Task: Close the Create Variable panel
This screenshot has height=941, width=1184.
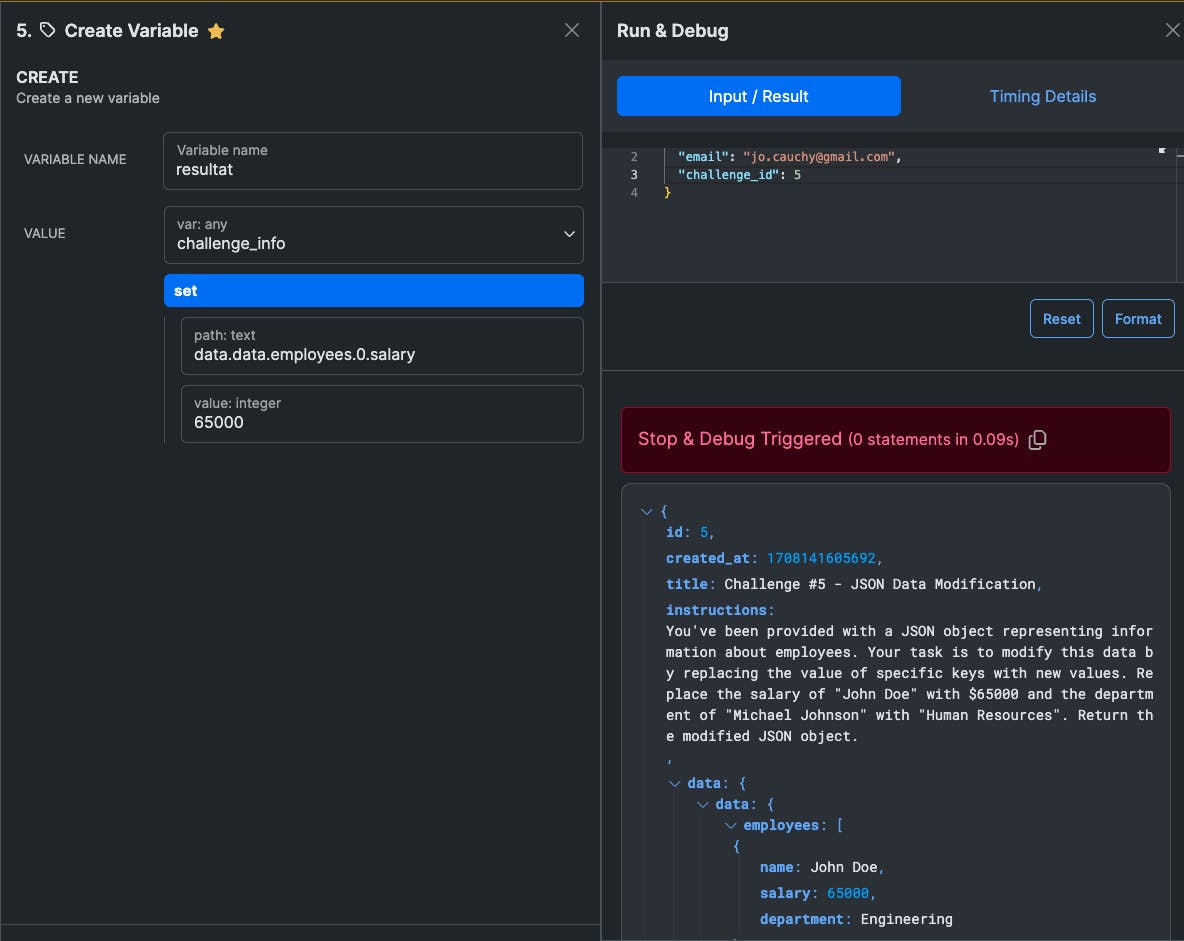Action: (572, 30)
